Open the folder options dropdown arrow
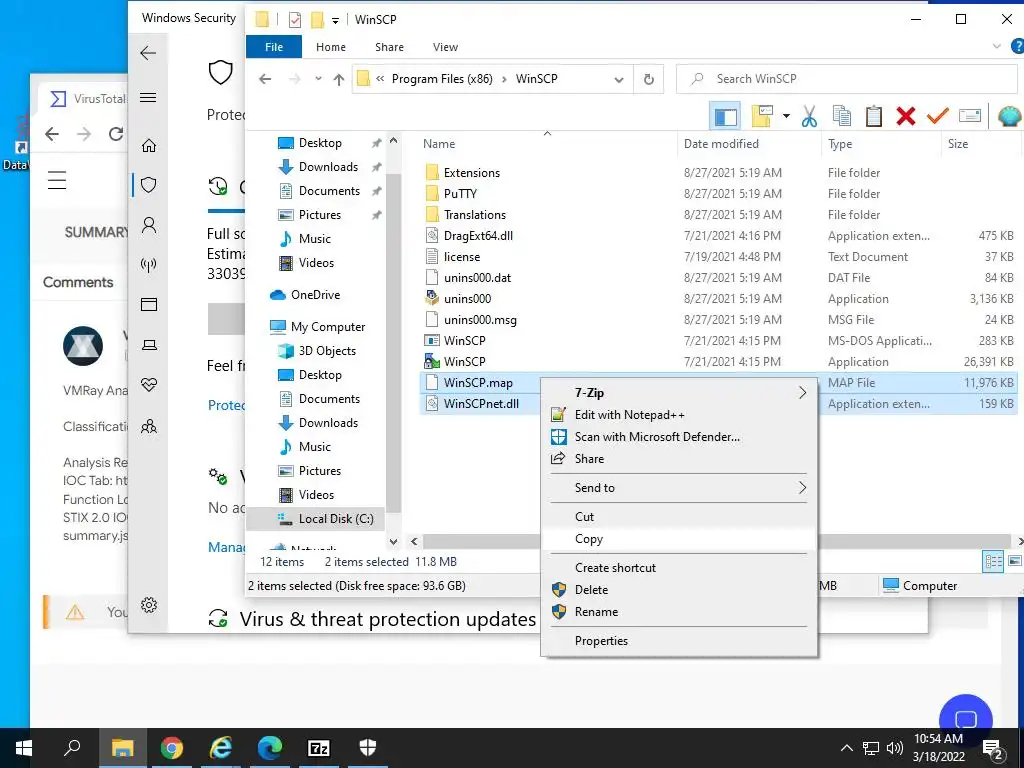This screenshot has height=768, width=1024. [x=786, y=116]
